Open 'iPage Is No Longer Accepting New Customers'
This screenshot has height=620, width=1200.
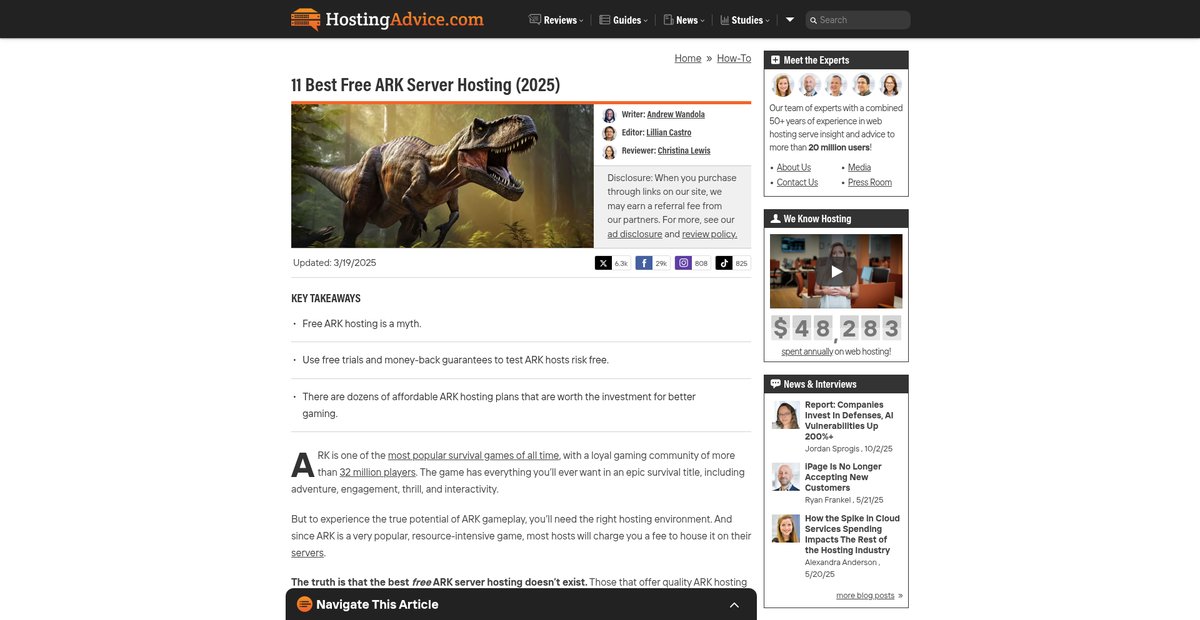click(x=843, y=477)
